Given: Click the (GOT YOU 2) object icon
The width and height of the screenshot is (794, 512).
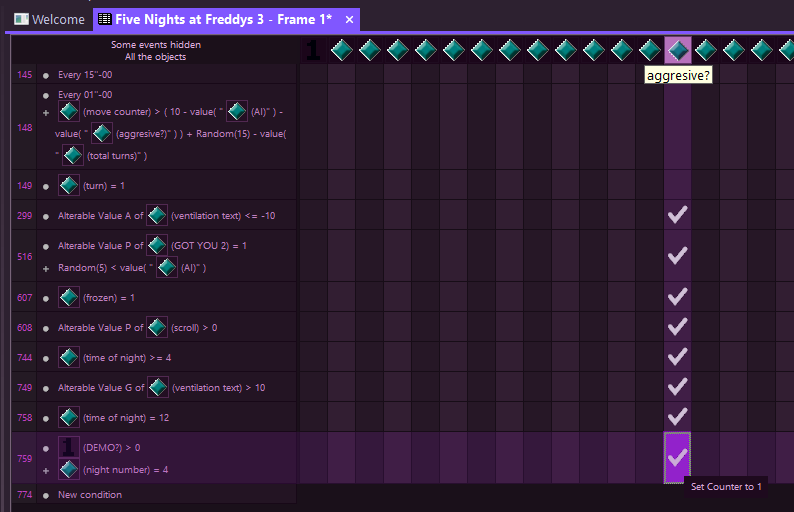Looking at the screenshot, I should (156, 245).
